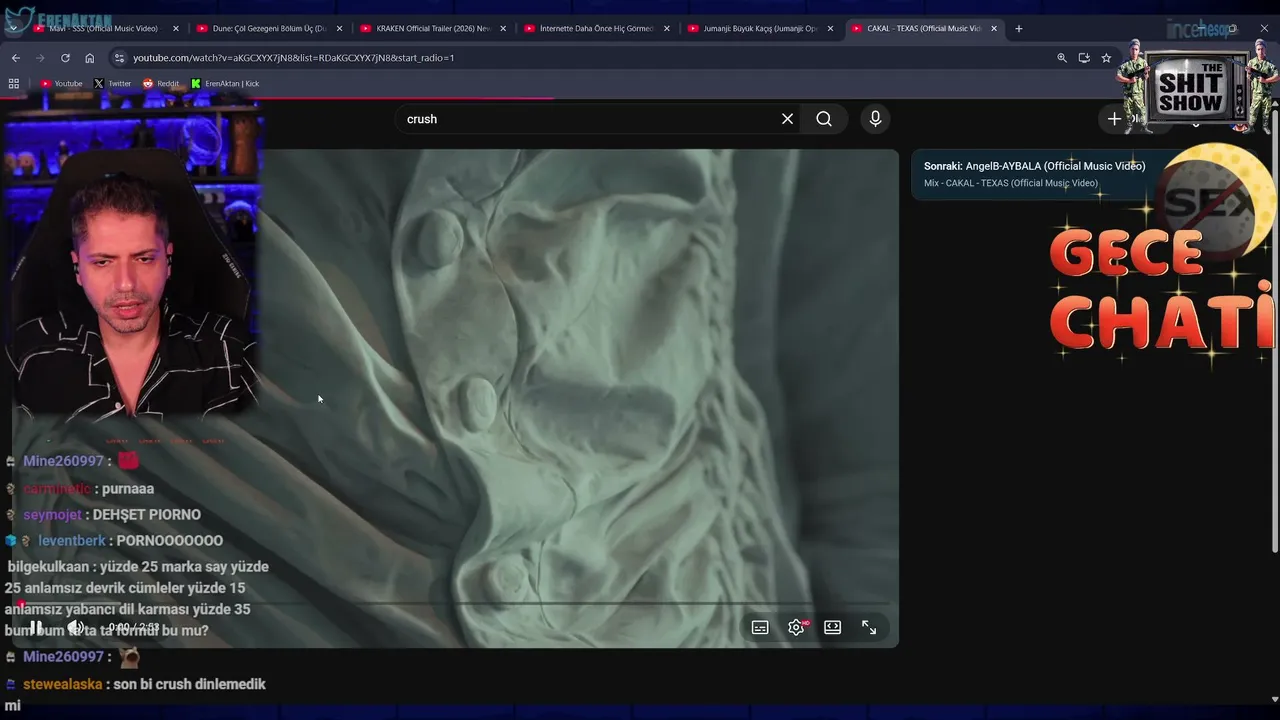The height and width of the screenshot is (720, 1280).
Task: Click the install app icon in address bar
Action: (x=1084, y=58)
